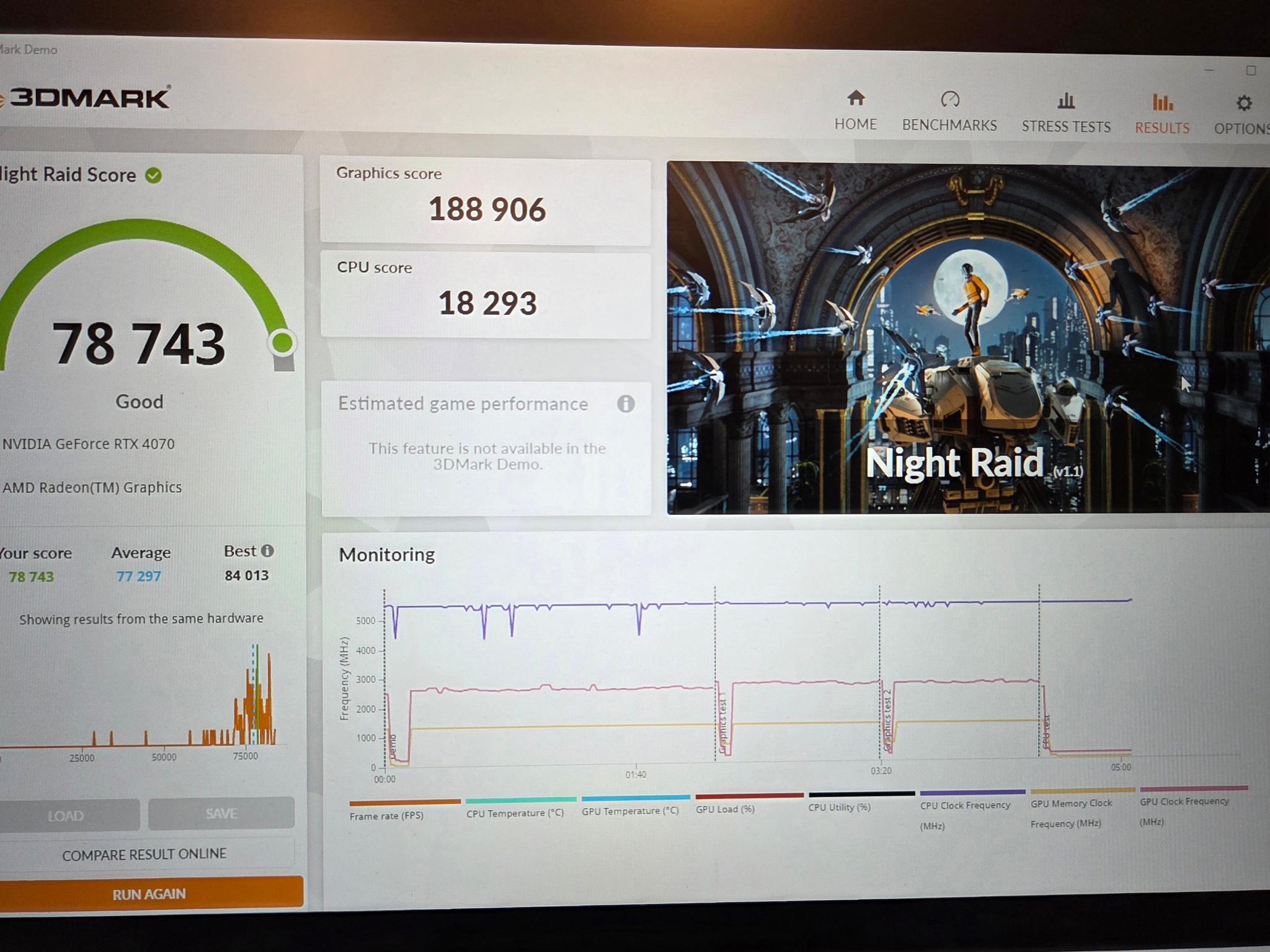The width and height of the screenshot is (1270, 952).
Task: Open the Stress Tests bar-chart icon
Action: pyautogui.click(x=1066, y=100)
